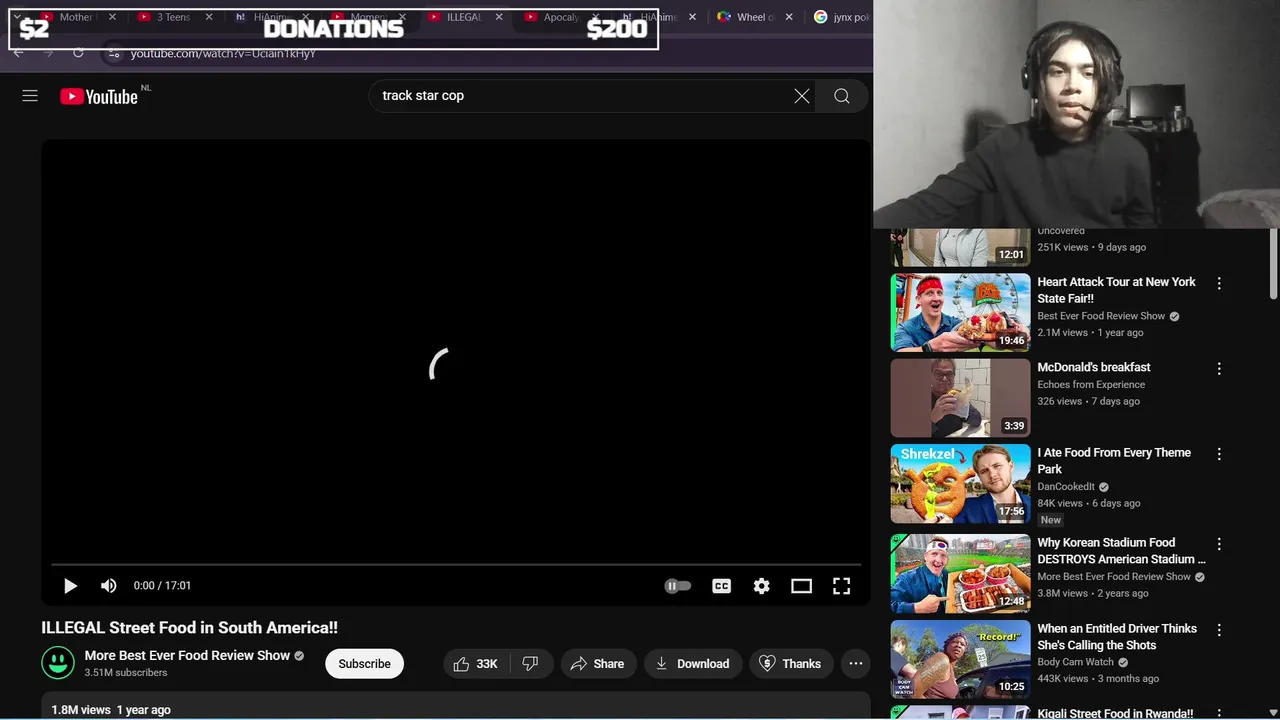The image size is (1280, 720).
Task: Open the channel's green smiley avatar
Action: pos(58,663)
